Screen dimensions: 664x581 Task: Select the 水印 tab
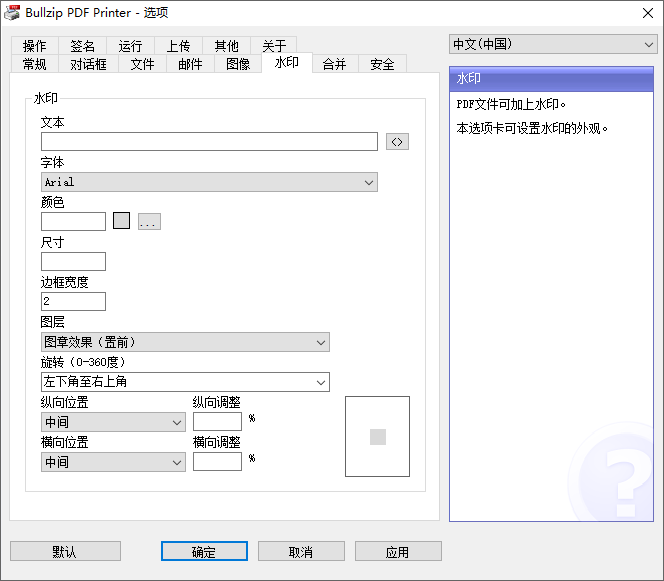coord(287,63)
